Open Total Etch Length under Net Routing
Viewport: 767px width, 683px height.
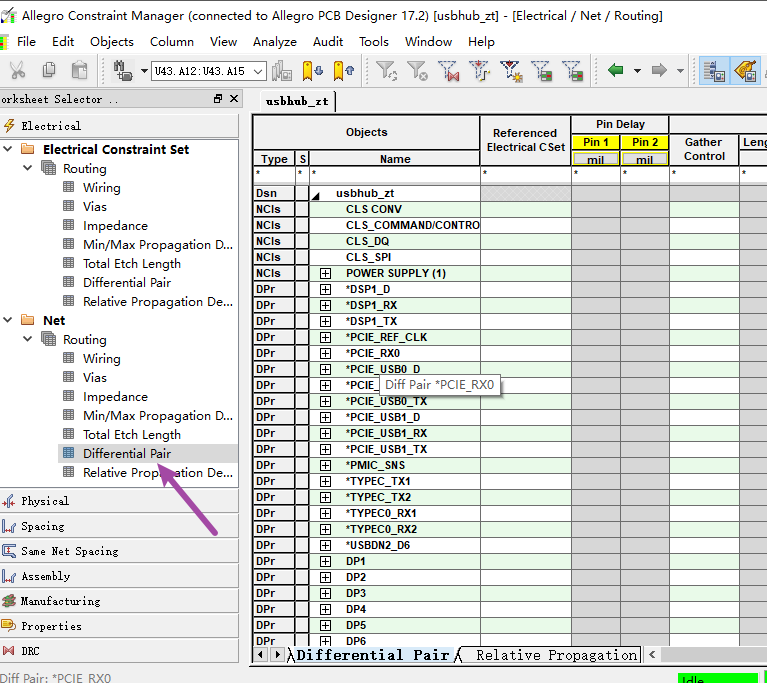pyautogui.click(x=132, y=434)
